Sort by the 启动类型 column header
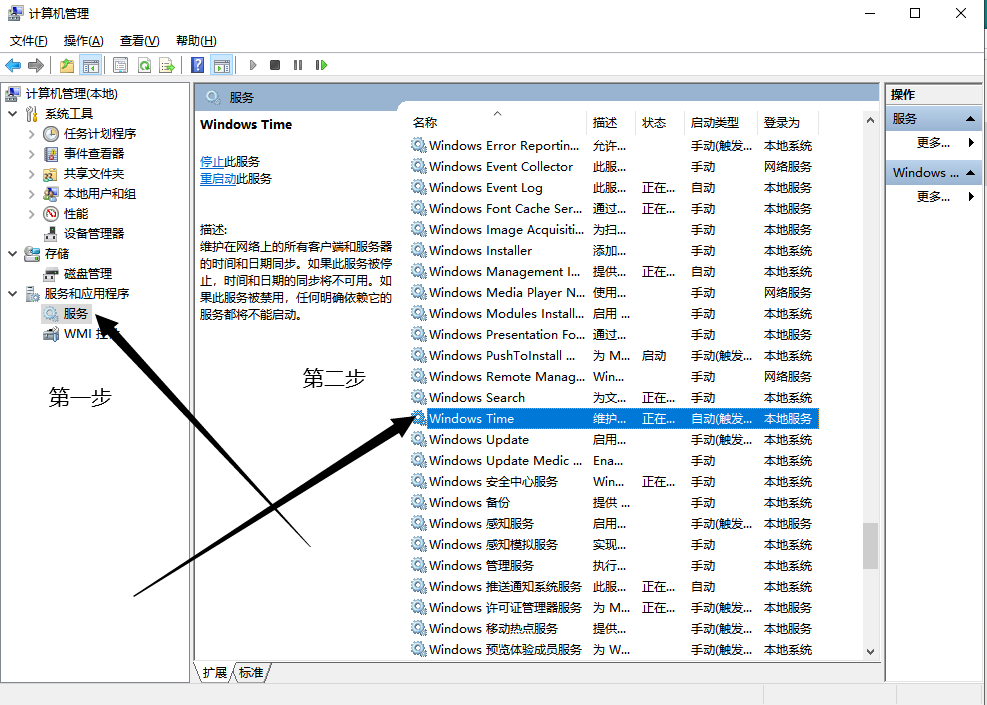Viewport: 987px width, 705px height. 721,123
